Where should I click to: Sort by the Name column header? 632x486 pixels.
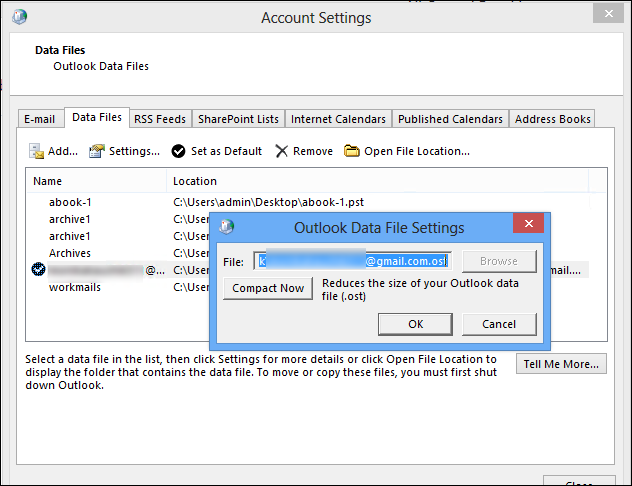pos(96,181)
